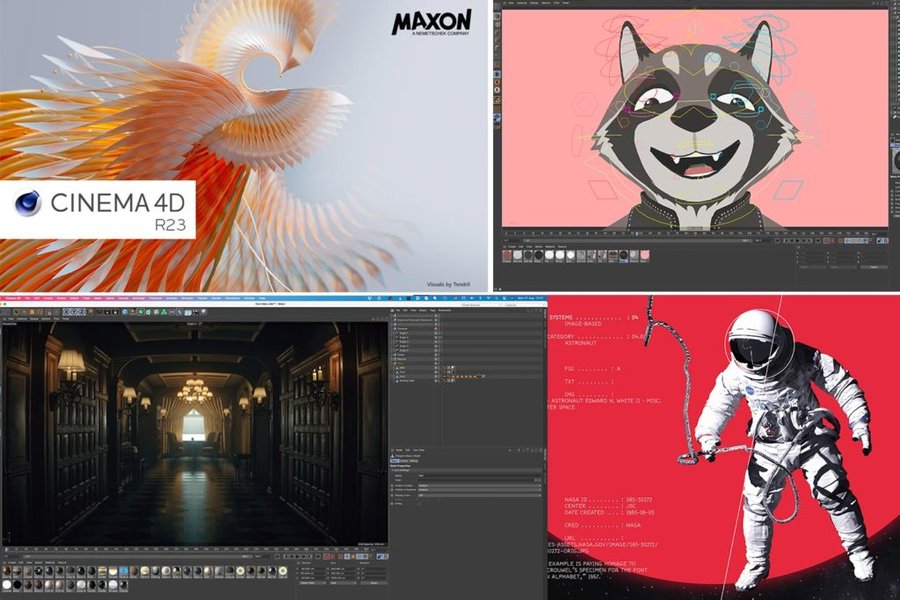
Task: Play animation in the hallway window timeline
Action: click(x=298, y=556)
